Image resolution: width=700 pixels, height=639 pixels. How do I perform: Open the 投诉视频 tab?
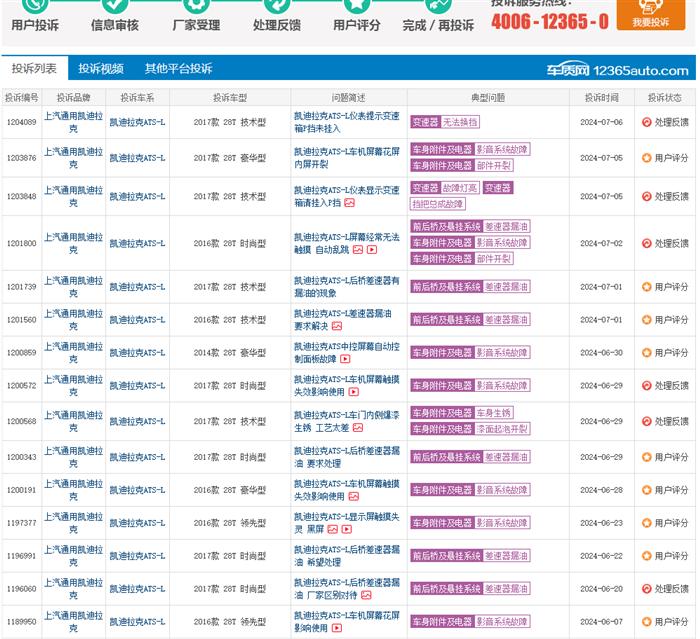click(x=101, y=68)
